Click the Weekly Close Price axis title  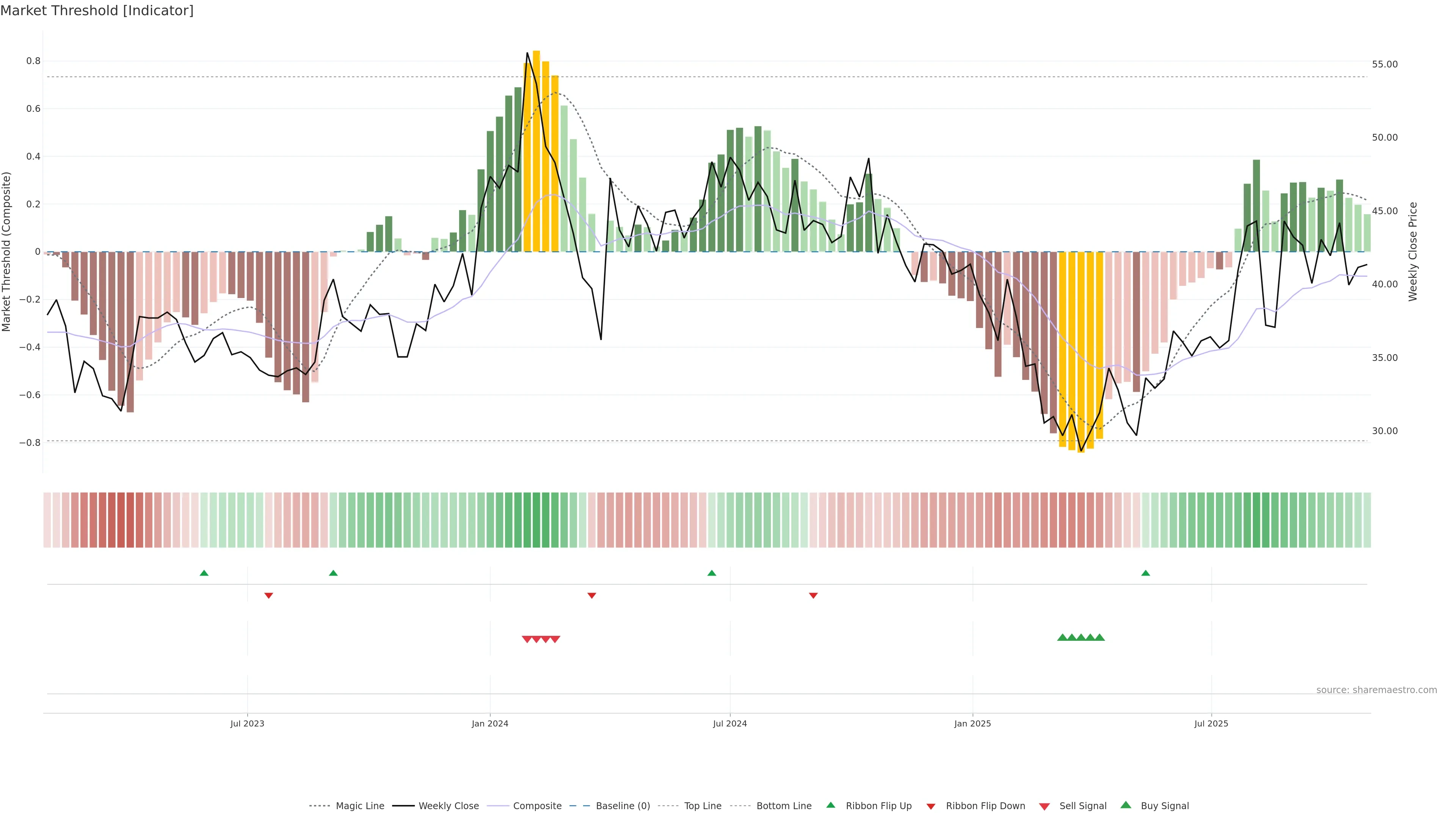pyautogui.click(x=1412, y=251)
